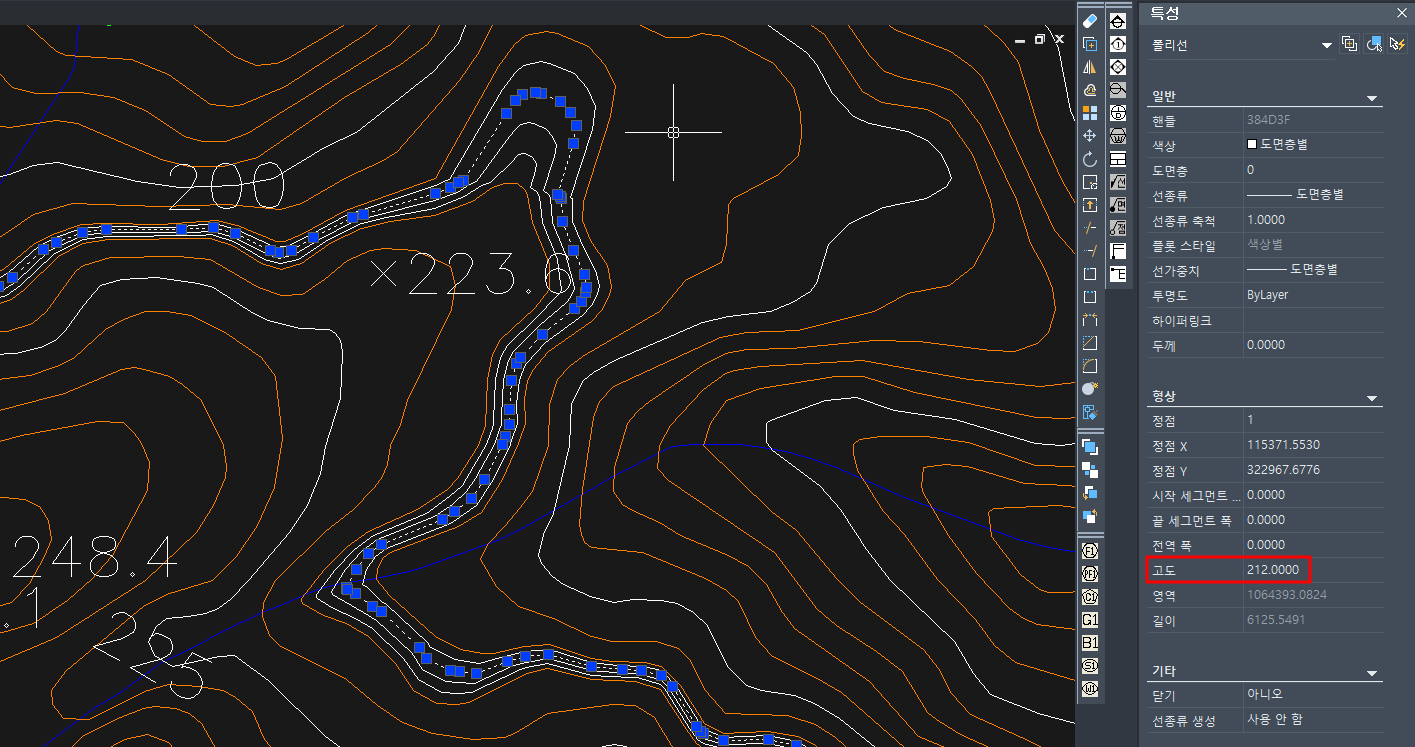Select the Trim tool
The height and width of the screenshot is (747, 1415).
(1090, 228)
